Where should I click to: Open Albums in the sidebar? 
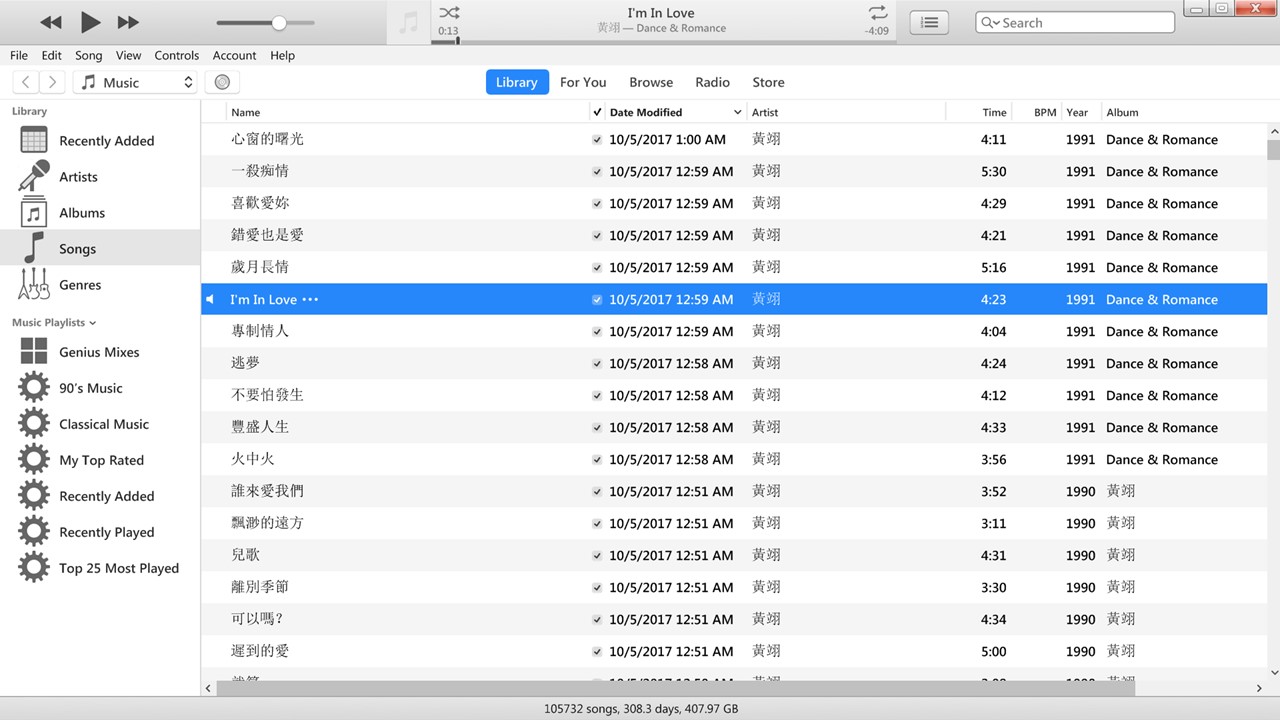pyautogui.click(x=100, y=213)
